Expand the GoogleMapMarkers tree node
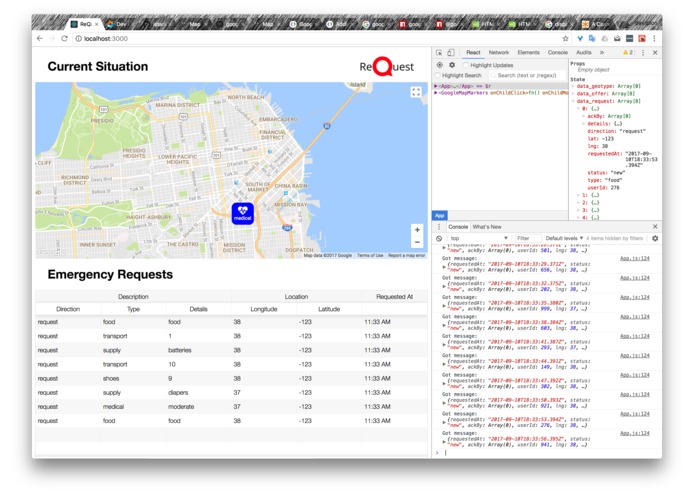 point(436,93)
